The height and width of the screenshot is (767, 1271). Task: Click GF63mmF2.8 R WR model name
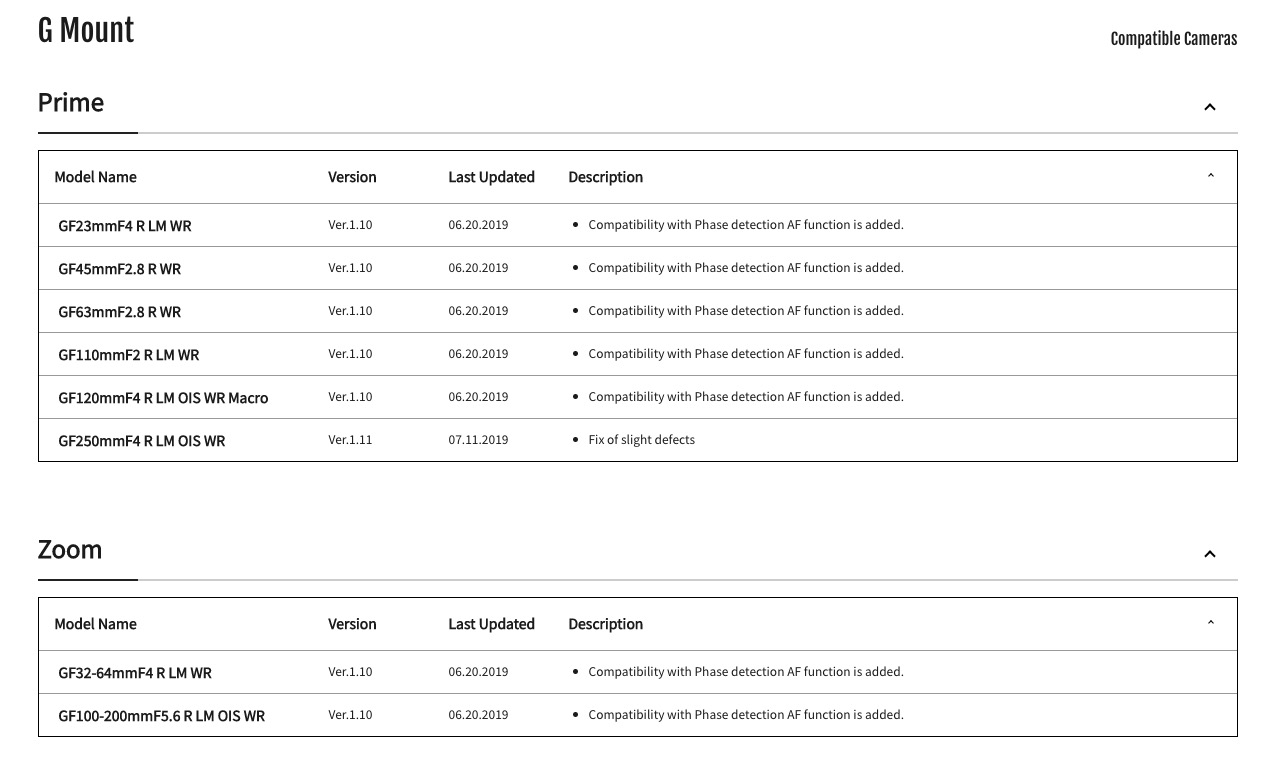point(120,312)
